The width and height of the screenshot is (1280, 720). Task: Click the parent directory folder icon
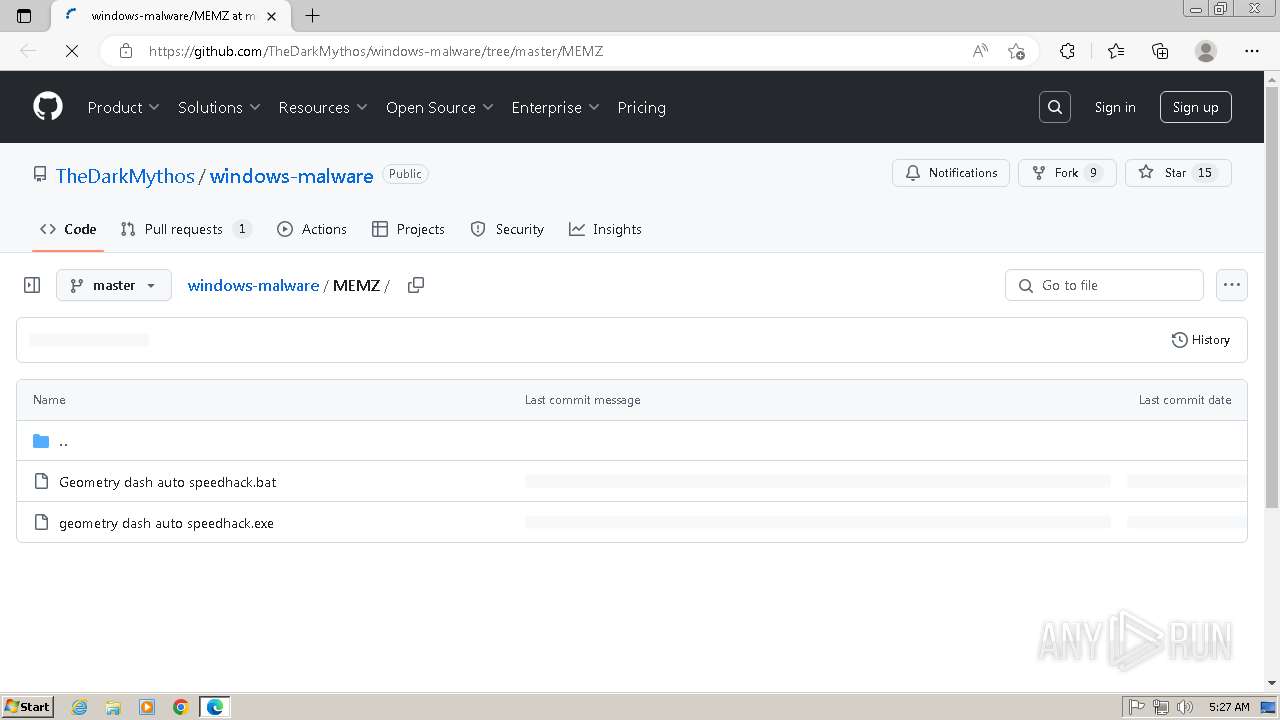41,441
